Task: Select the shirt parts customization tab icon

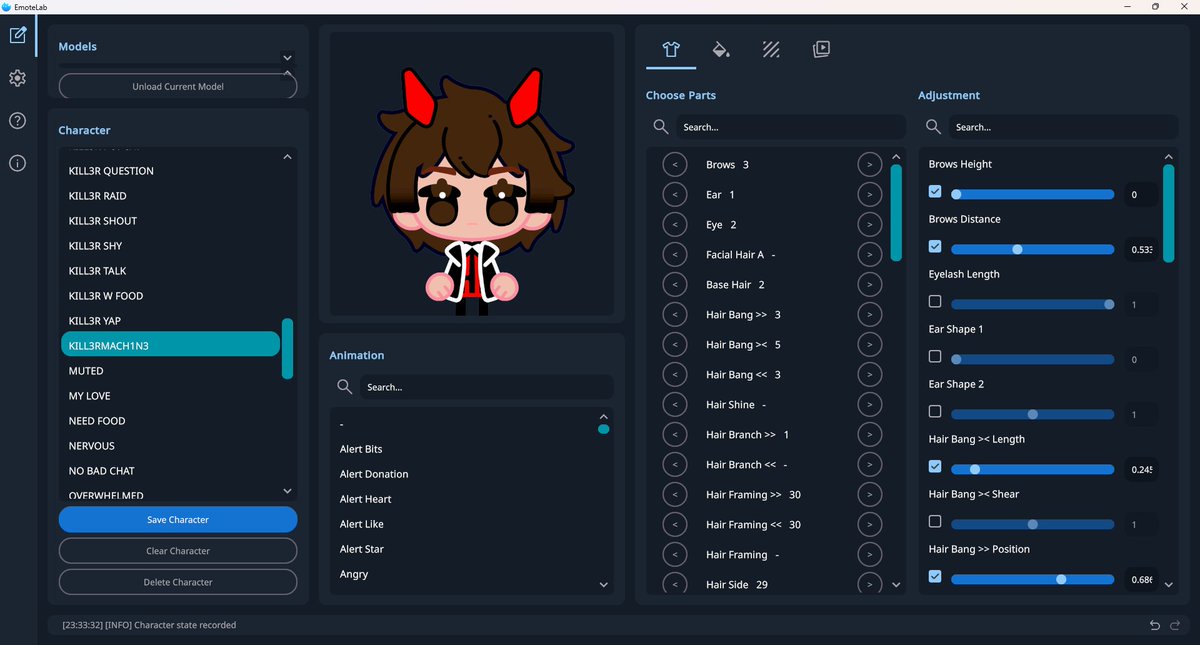Action: click(x=671, y=48)
